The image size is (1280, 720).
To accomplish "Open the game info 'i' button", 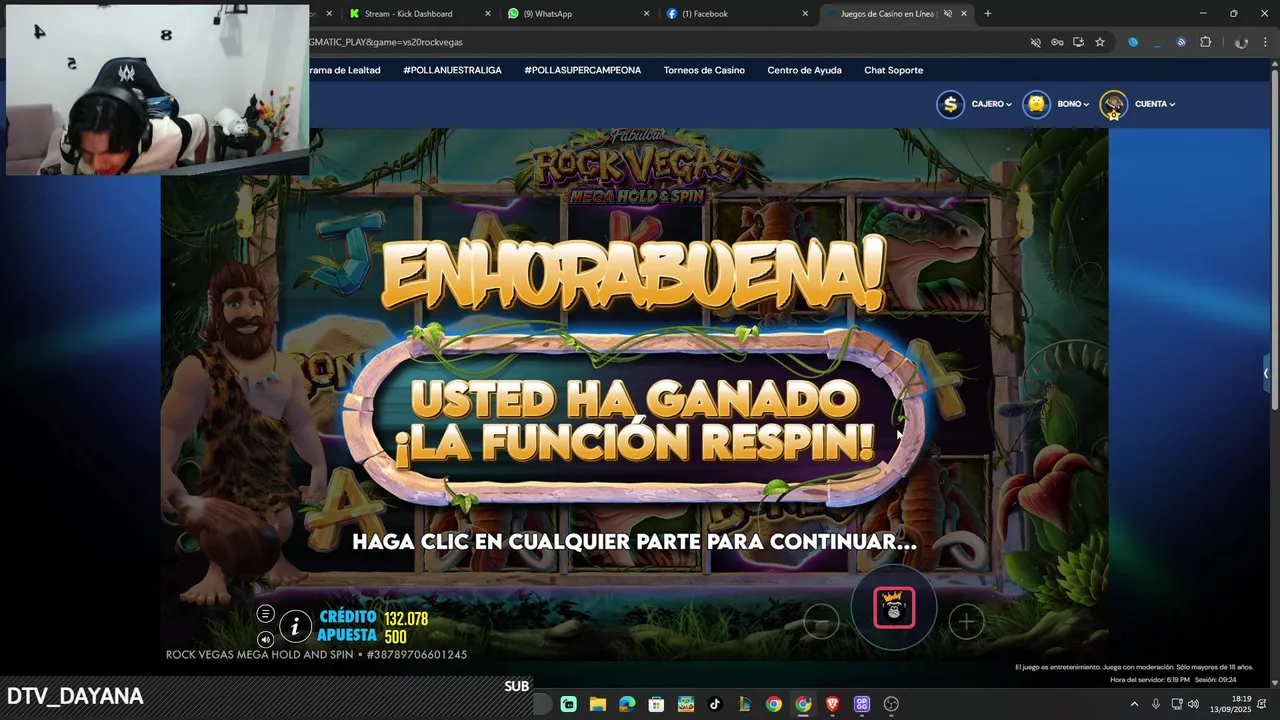I will [295, 627].
